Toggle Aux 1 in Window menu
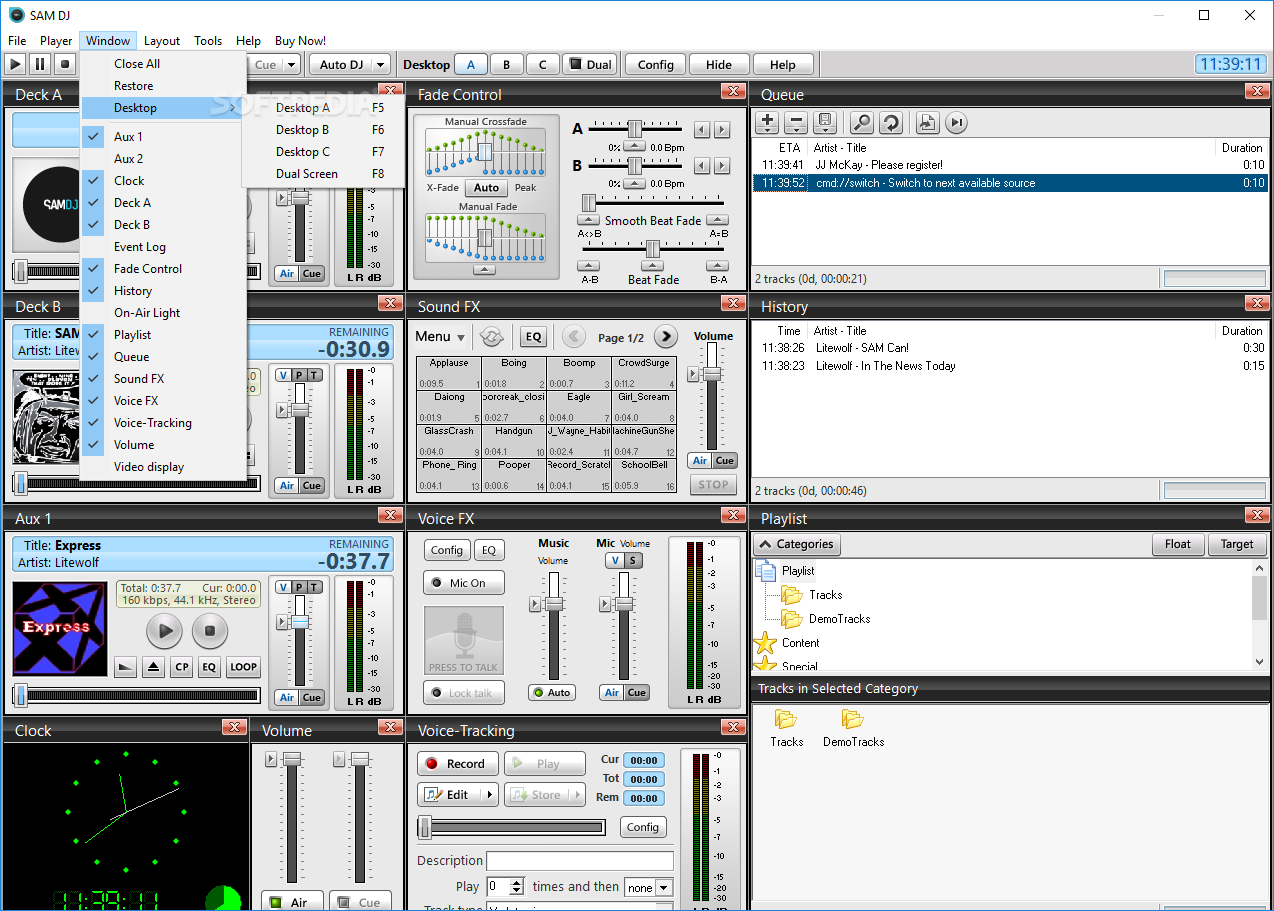Viewport: 1274px width, 911px height. [163, 137]
